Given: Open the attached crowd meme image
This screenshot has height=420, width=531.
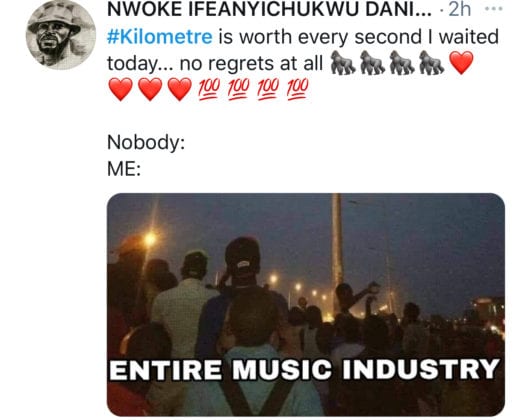Looking at the screenshot, I should (306, 304).
